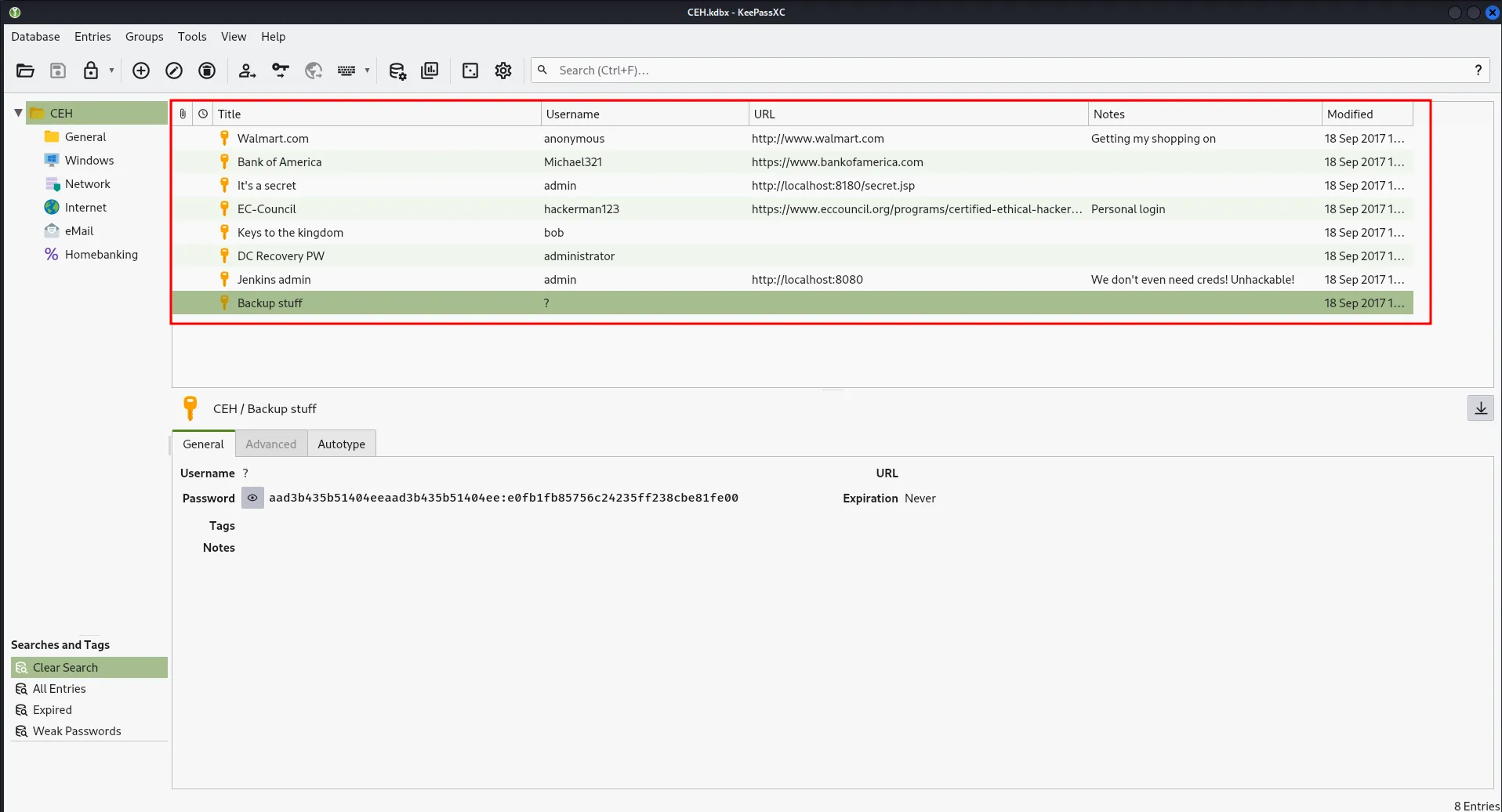Edit the selected entry using the pencil icon
This screenshot has height=812, width=1502.
pos(174,71)
